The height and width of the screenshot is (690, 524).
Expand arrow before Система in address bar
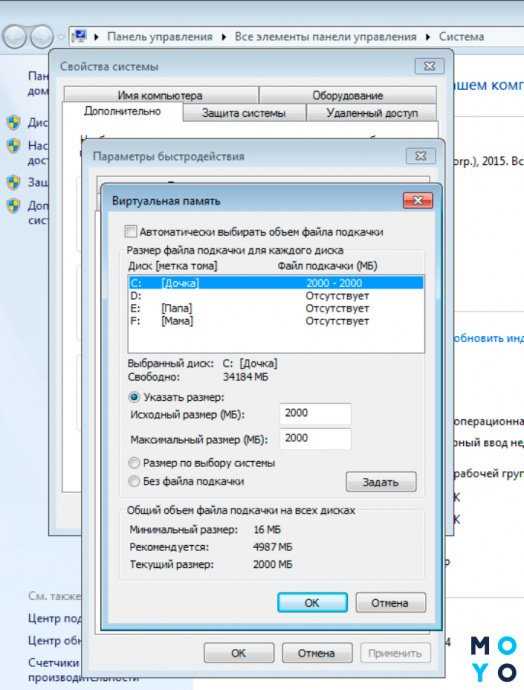(x=428, y=37)
